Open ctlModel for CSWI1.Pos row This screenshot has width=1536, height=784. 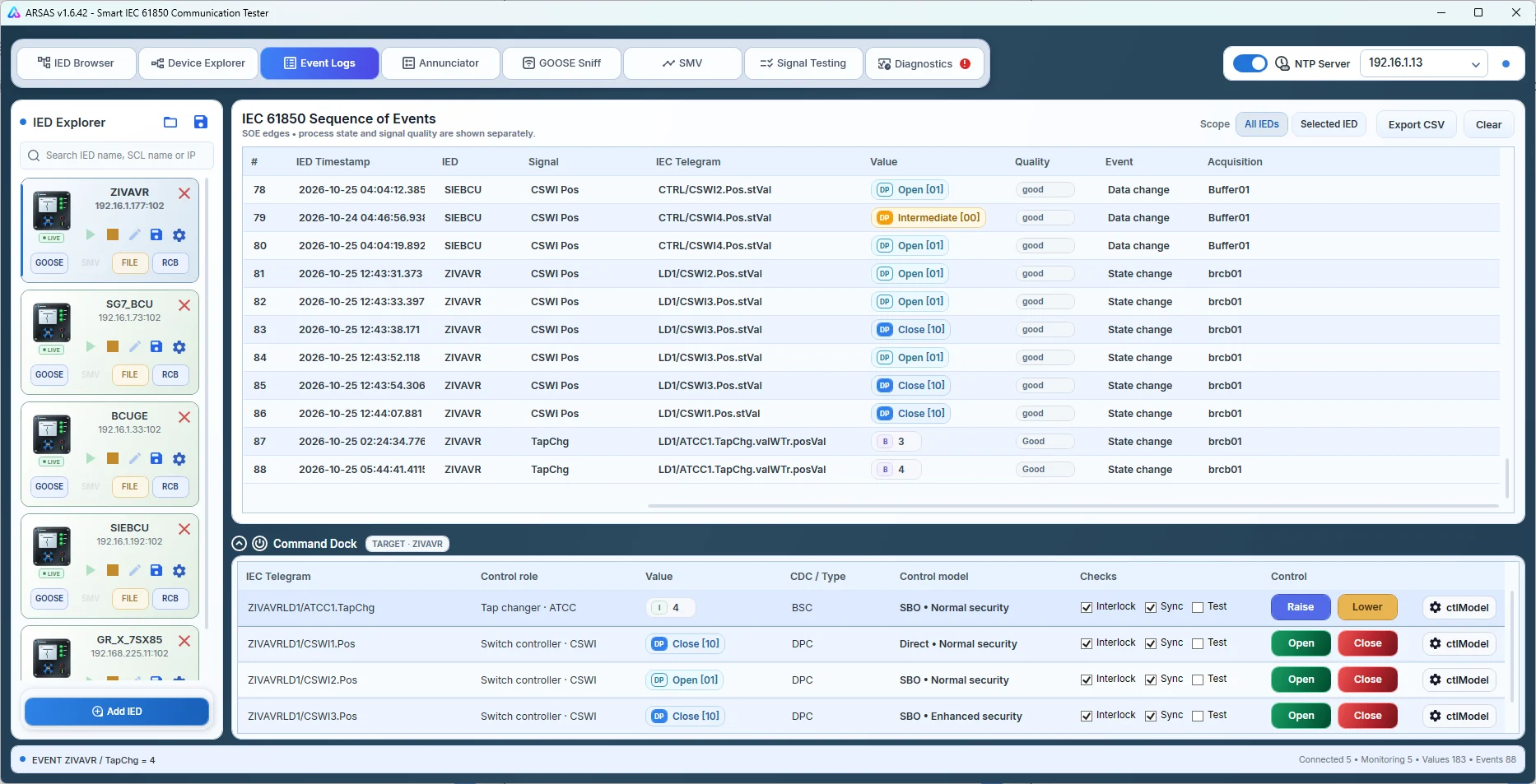1459,644
